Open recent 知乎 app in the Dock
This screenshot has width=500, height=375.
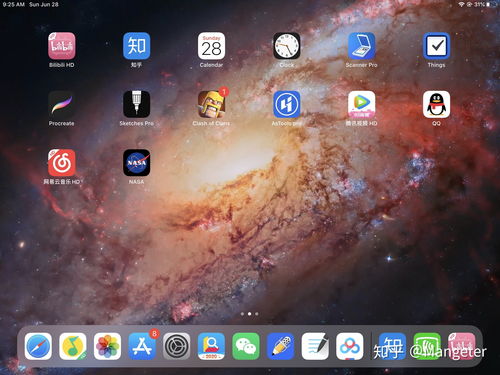click(393, 346)
